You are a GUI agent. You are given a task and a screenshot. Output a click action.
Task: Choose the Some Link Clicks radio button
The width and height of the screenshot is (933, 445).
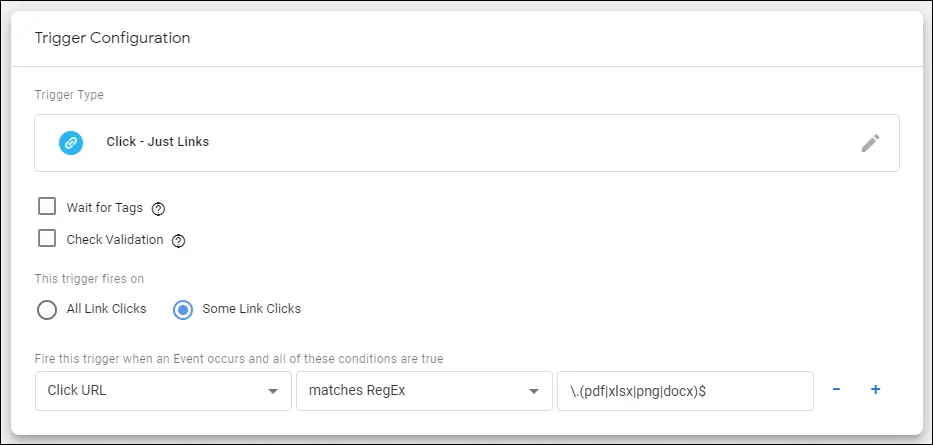tap(183, 310)
